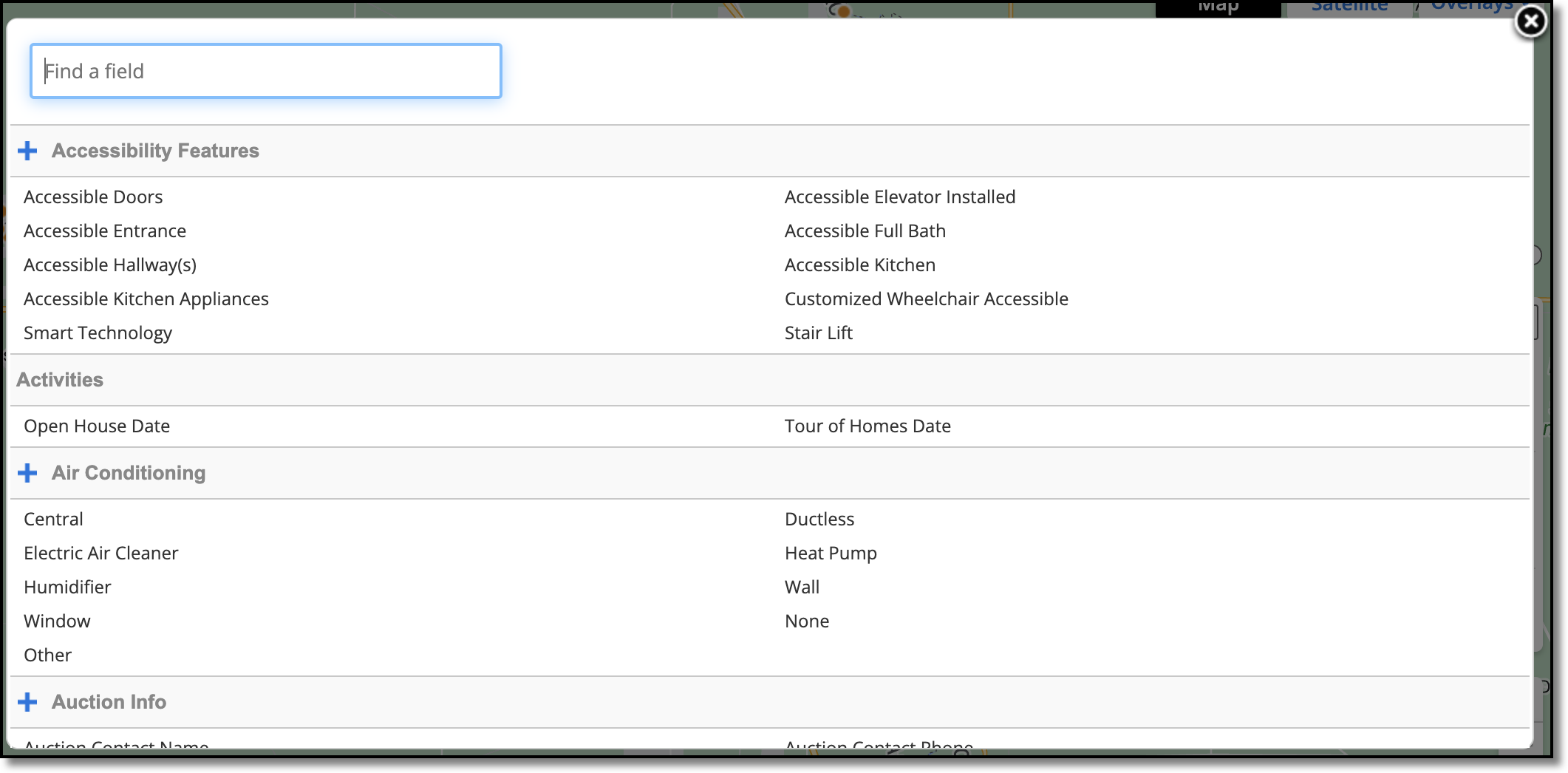Click the Activities group heading

[60, 380]
